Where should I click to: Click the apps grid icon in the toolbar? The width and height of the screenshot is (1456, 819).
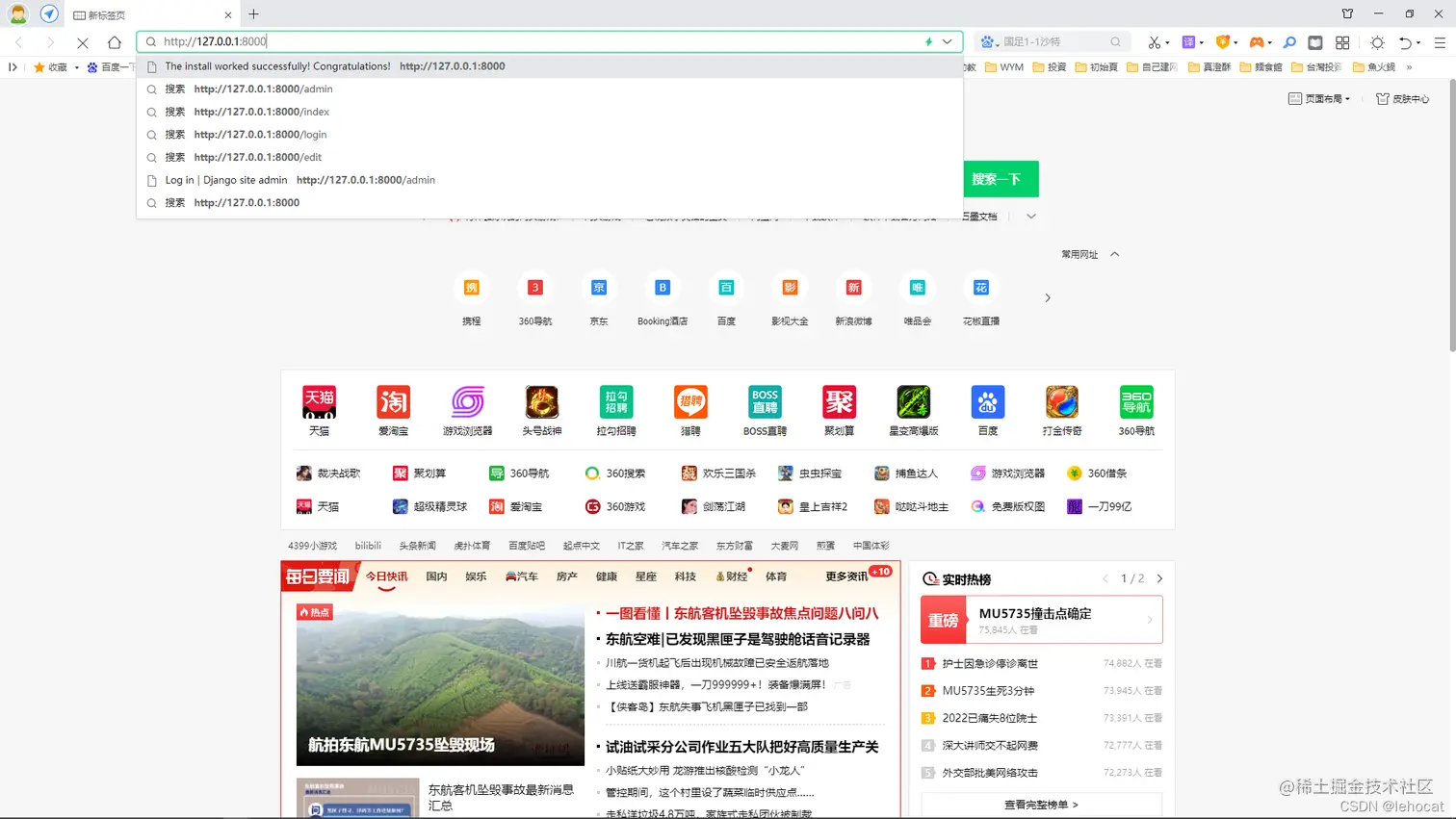1342,42
